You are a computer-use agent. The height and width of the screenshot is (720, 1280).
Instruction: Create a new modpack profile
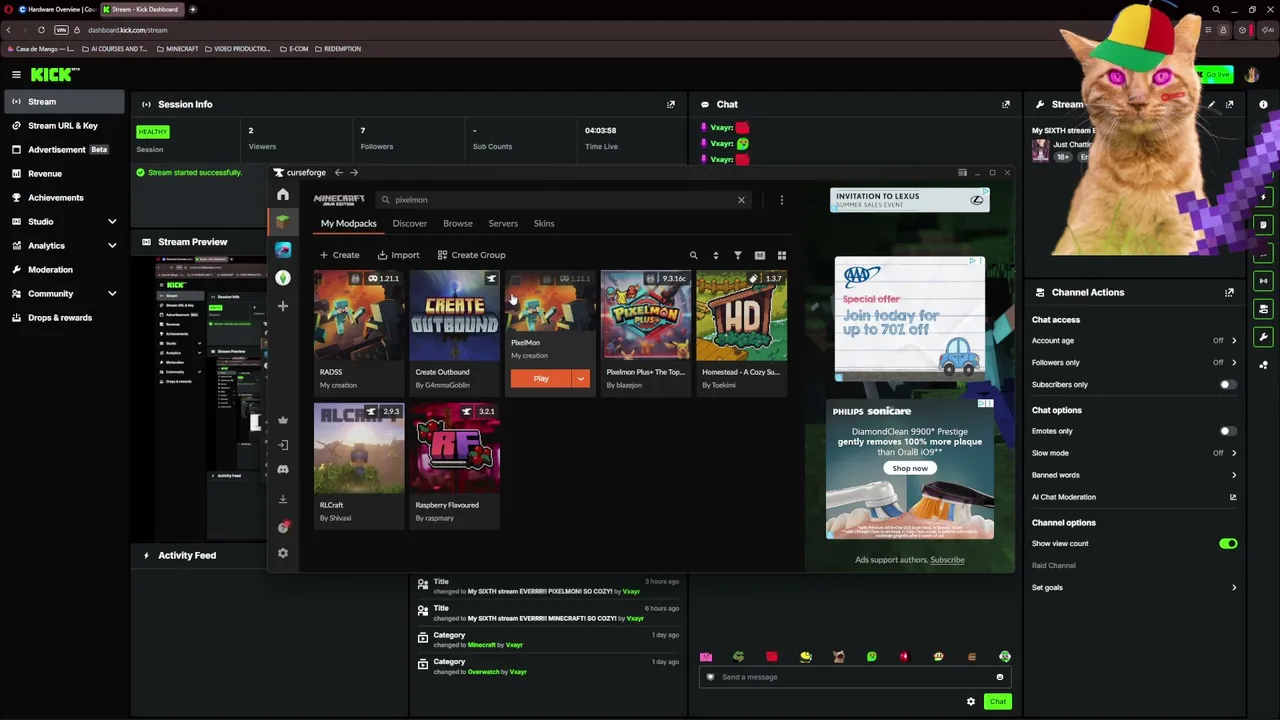click(x=340, y=255)
